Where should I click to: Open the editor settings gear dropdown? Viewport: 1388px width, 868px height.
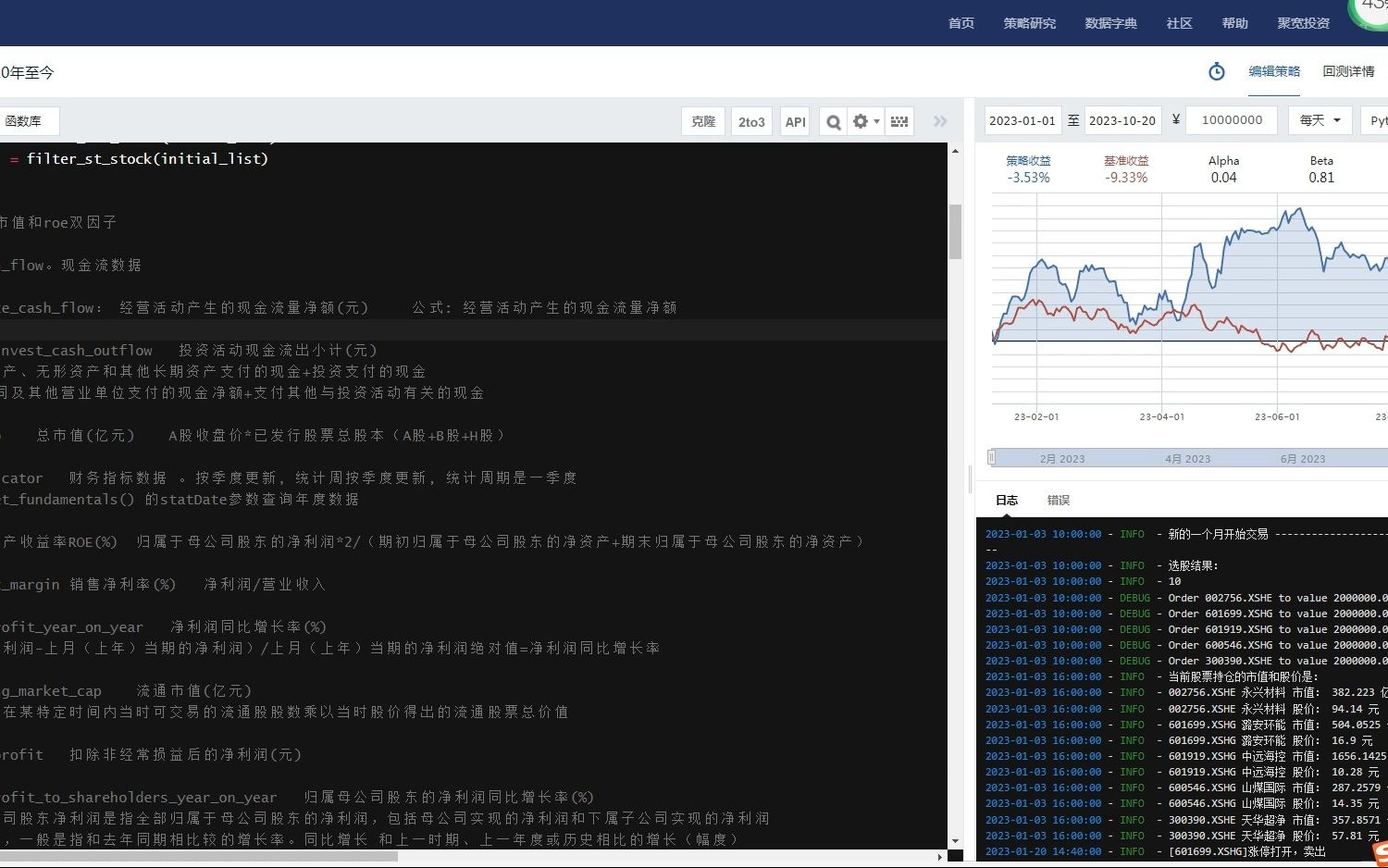(x=866, y=121)
